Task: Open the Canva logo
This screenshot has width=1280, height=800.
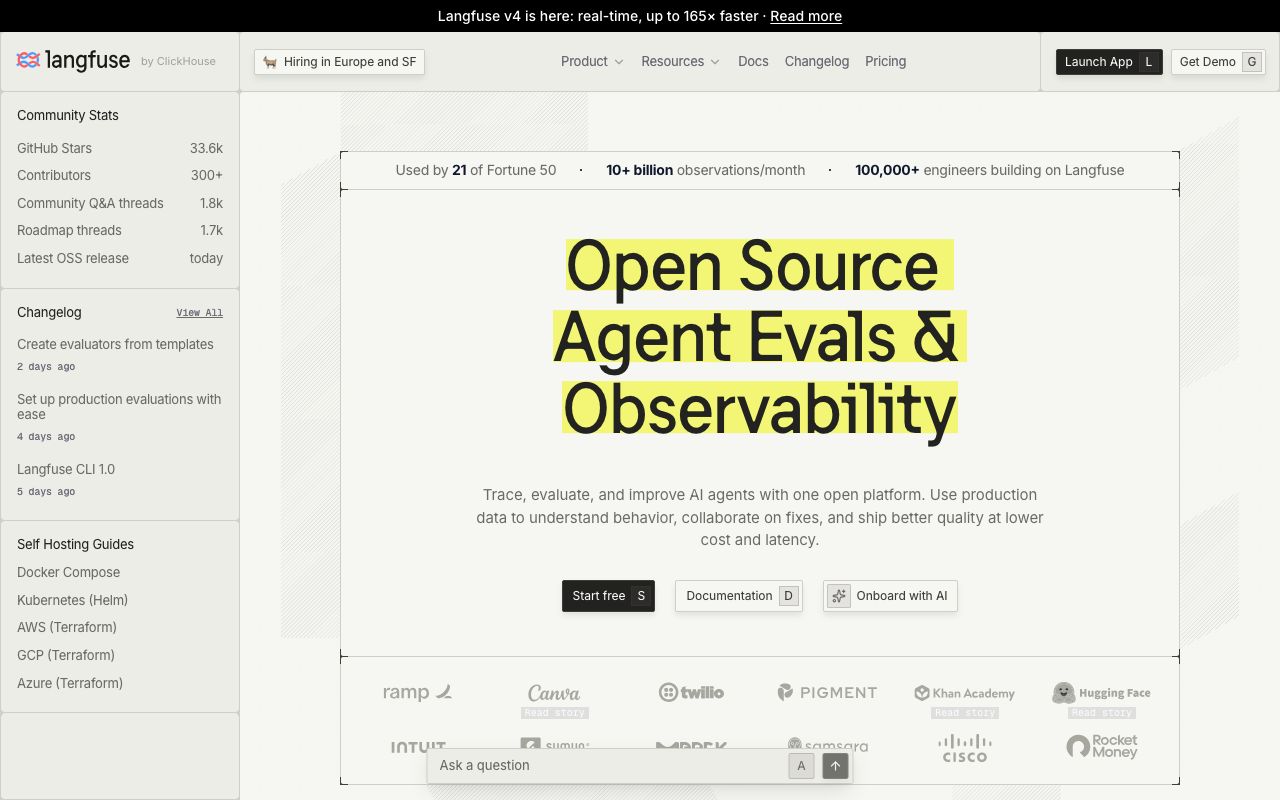Action: (x=554, y=693)
